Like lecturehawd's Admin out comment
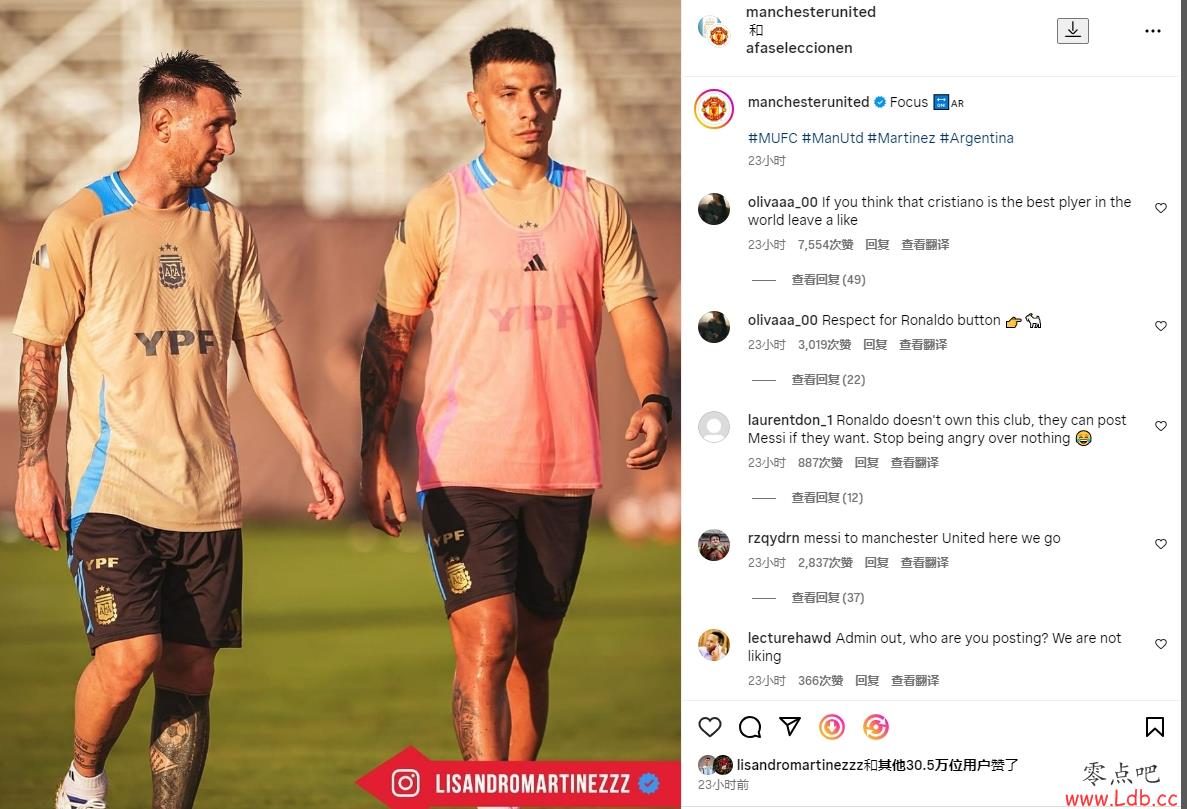Screen dimensions: 1187x809 pyautogui.click(x=1161, y=643)
